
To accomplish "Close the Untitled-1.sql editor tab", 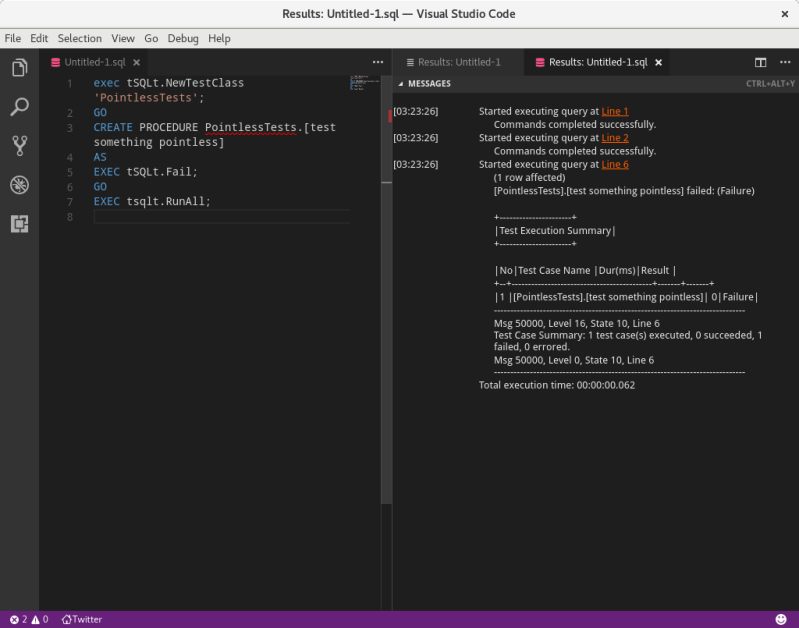I will [137, 62].
